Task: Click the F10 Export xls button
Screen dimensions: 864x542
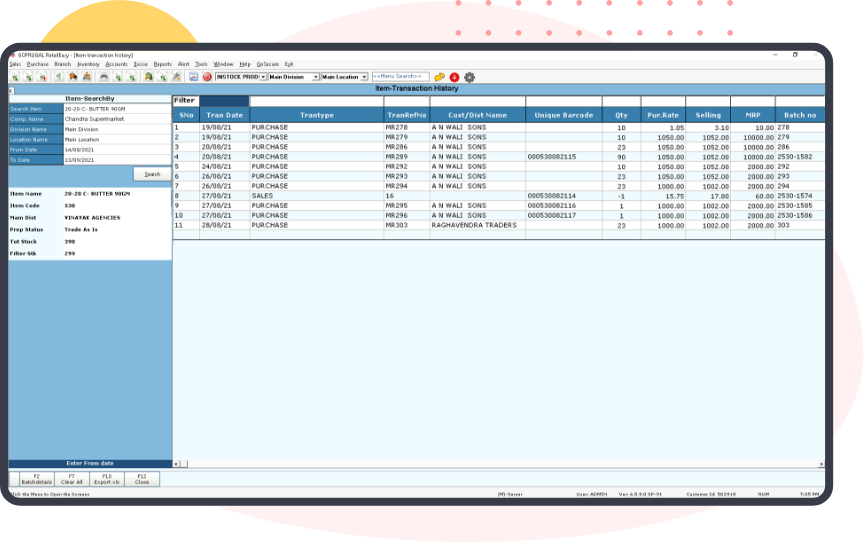Action: pyautogui.click(x=107, y=479)
